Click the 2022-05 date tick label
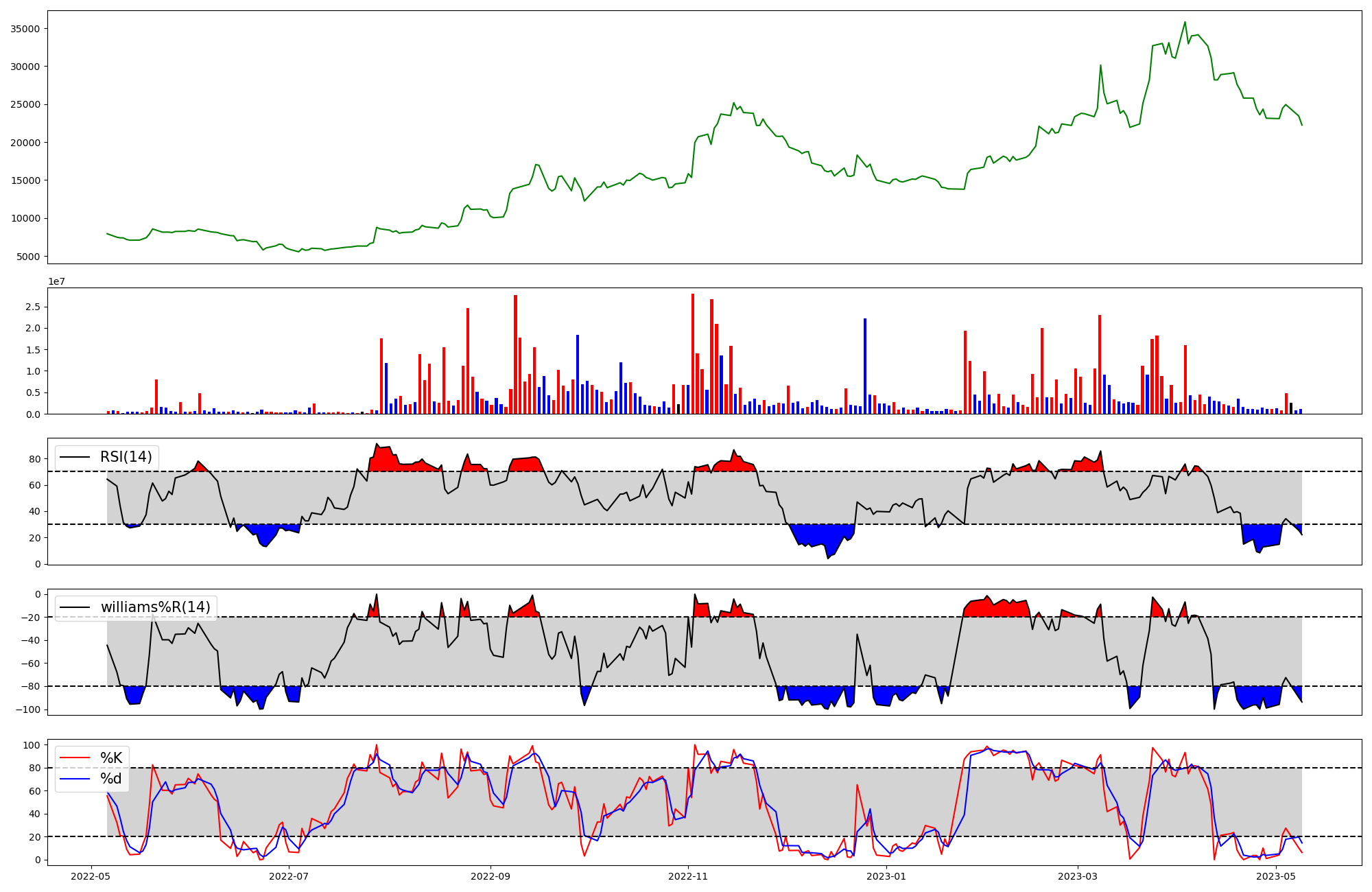This screenshot has height=892, width=1372. [x=91, y=876]
